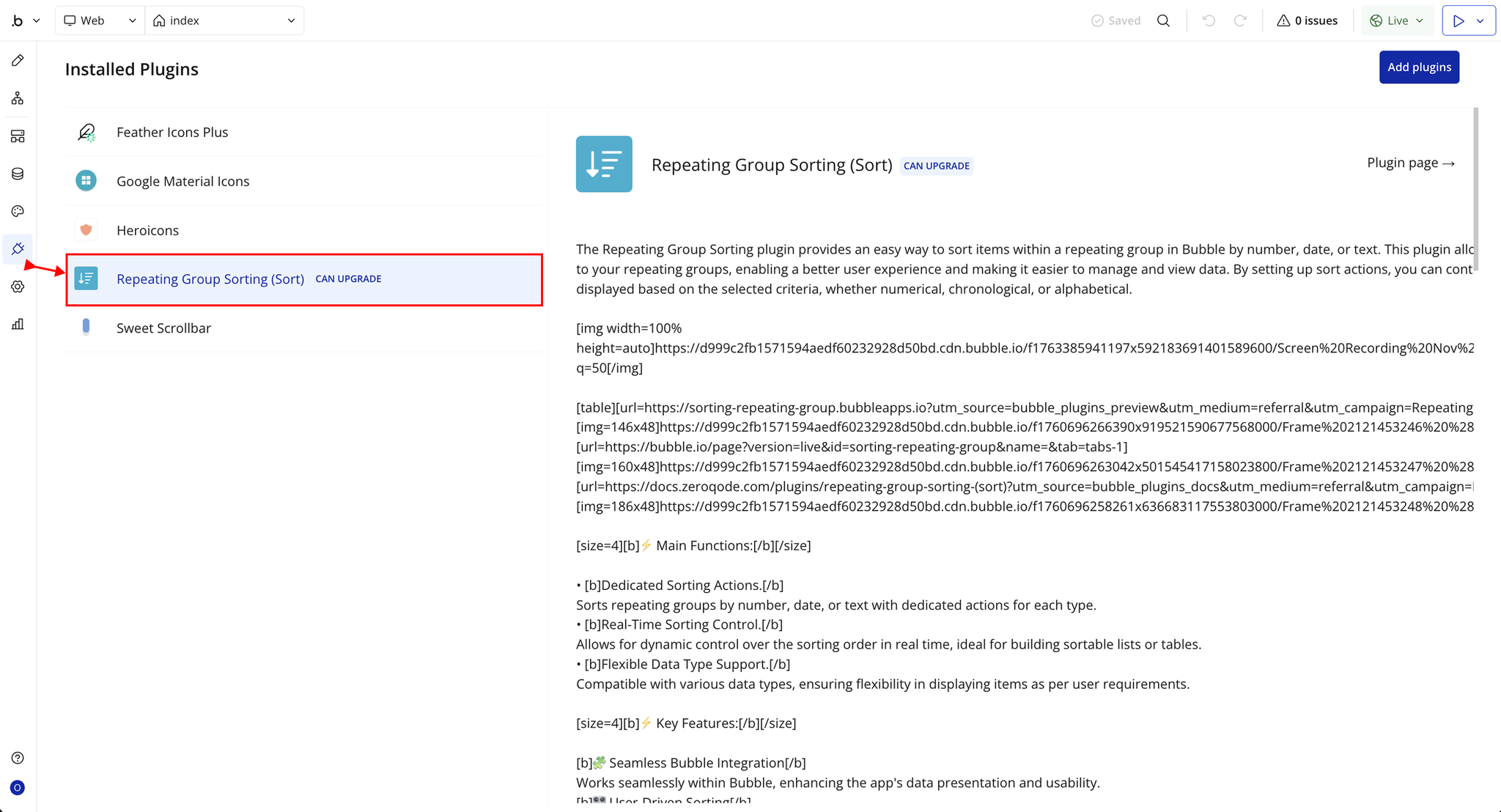Open the Logs chart icon in sidebar
The height and width of the screenshot is (812, 1501).
pyautogui.click(x=18, y=324)
